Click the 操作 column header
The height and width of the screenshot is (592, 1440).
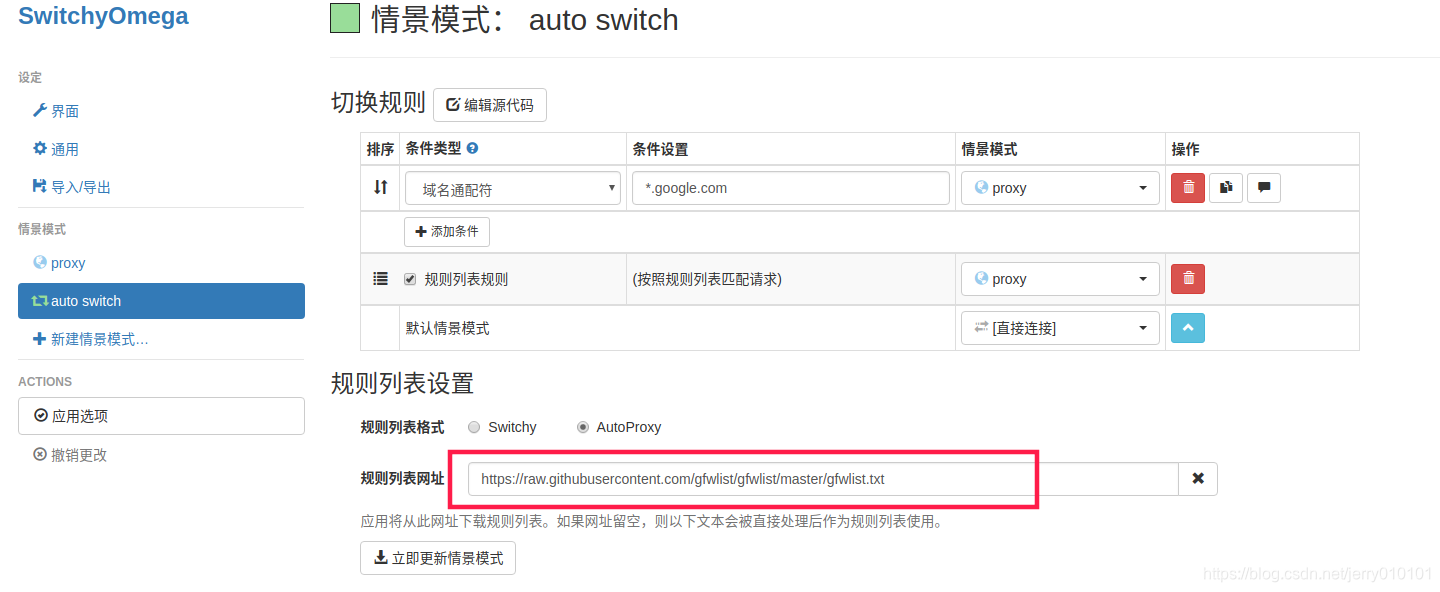tap(1185, 149)
